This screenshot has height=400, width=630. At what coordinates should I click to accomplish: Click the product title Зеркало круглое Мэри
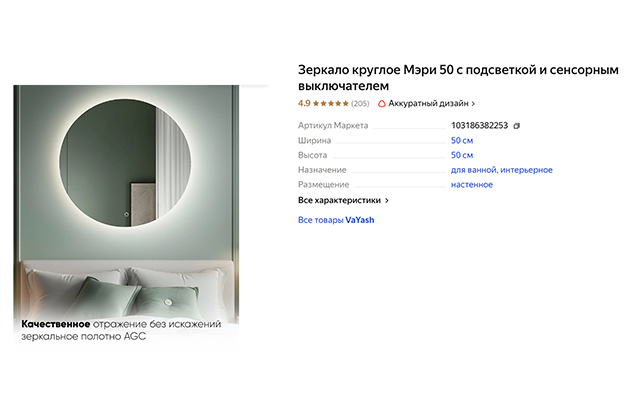point(458,78)
